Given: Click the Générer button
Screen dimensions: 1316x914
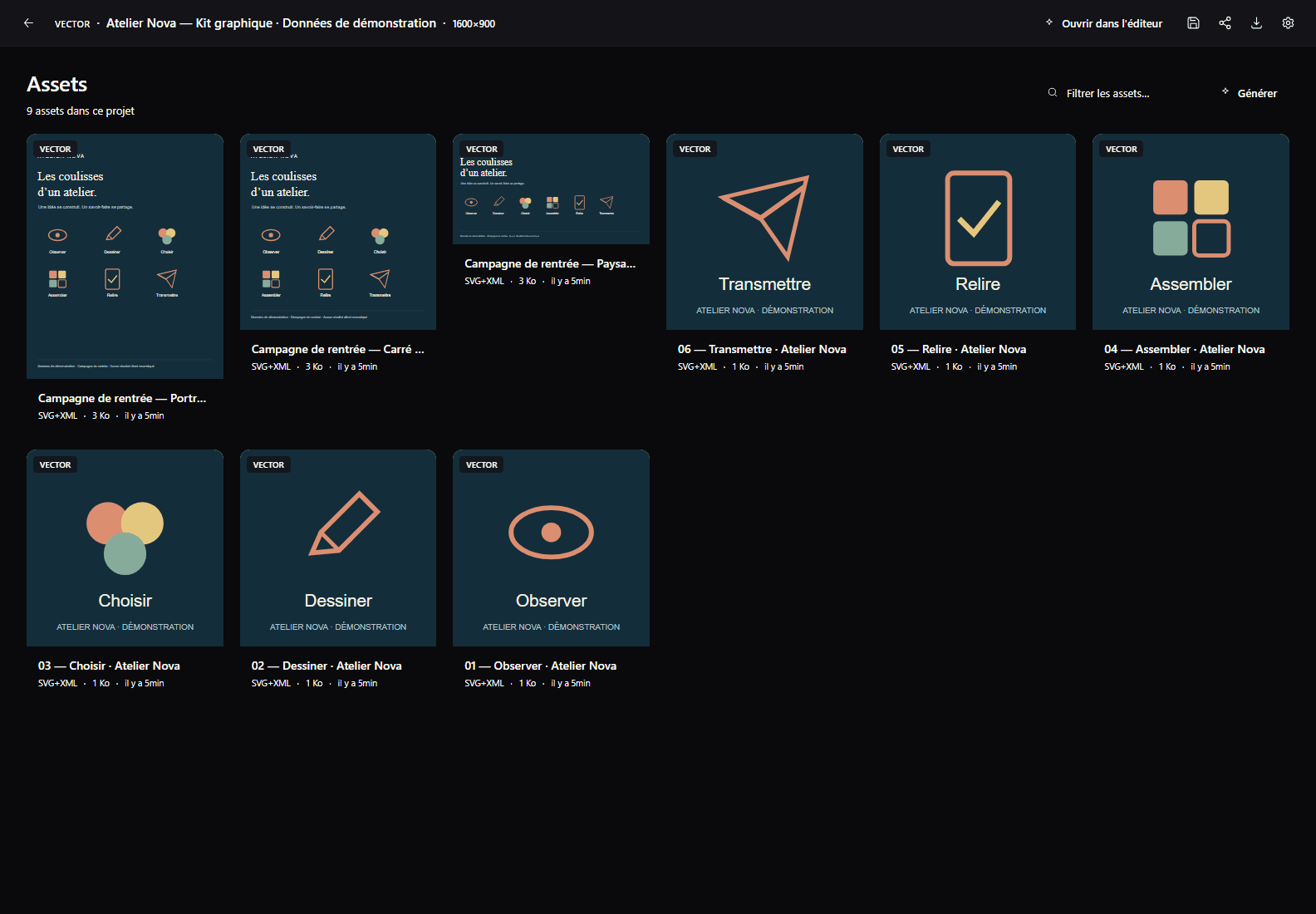Looking at the screenshot, I should coord(1250,93).
